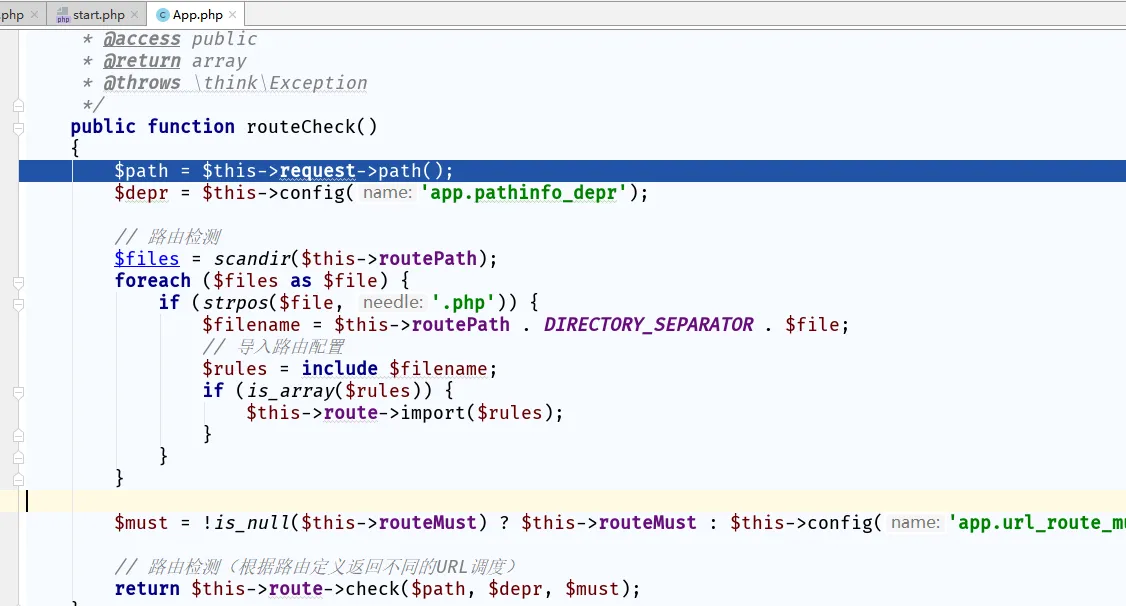This screenshot has width=1126, height=606.
Task: Click the @throws doc tag
Action: point(142,83)
